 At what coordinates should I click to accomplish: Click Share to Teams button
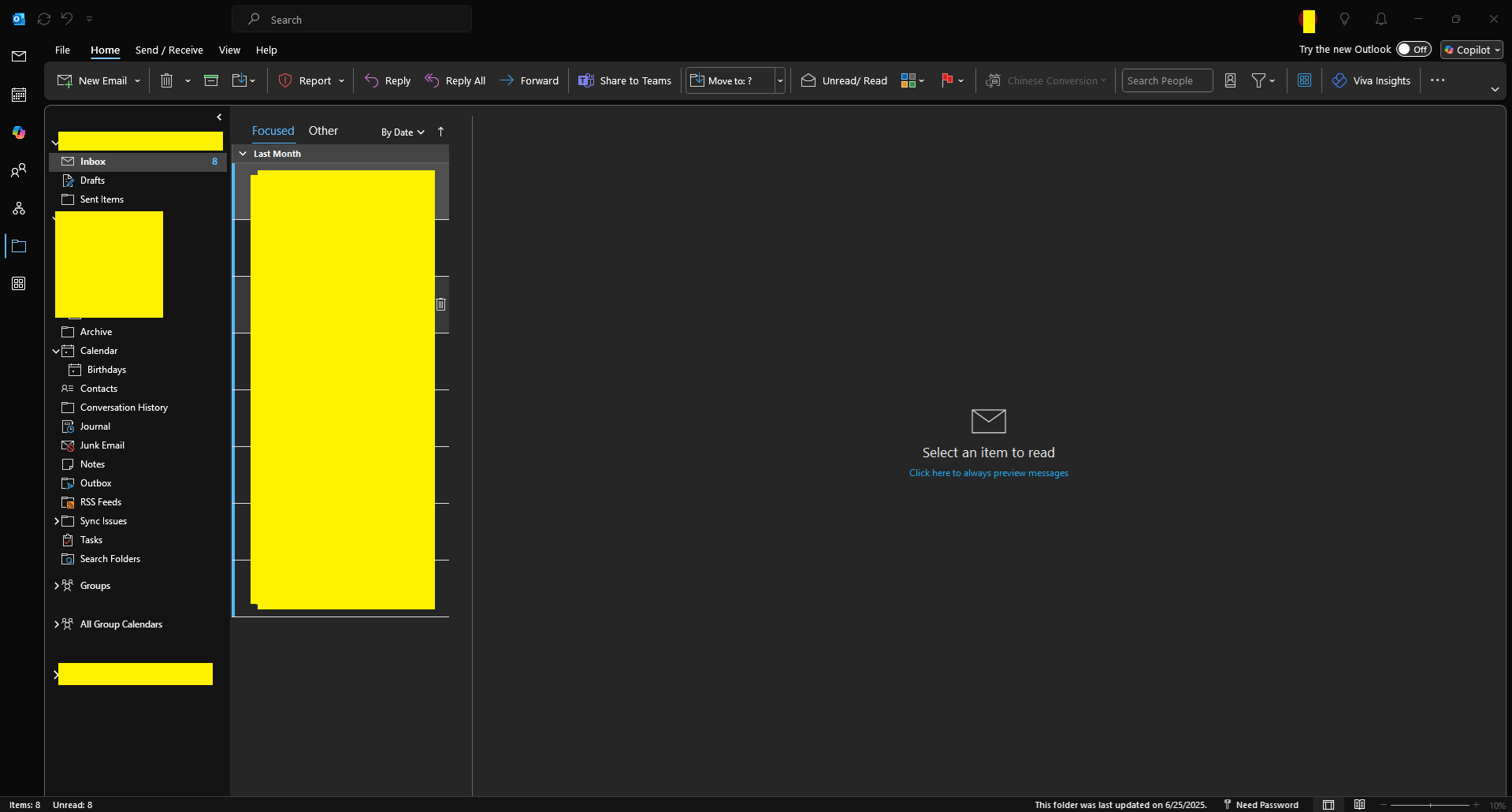pyautogui.click(x=625, y=80)
